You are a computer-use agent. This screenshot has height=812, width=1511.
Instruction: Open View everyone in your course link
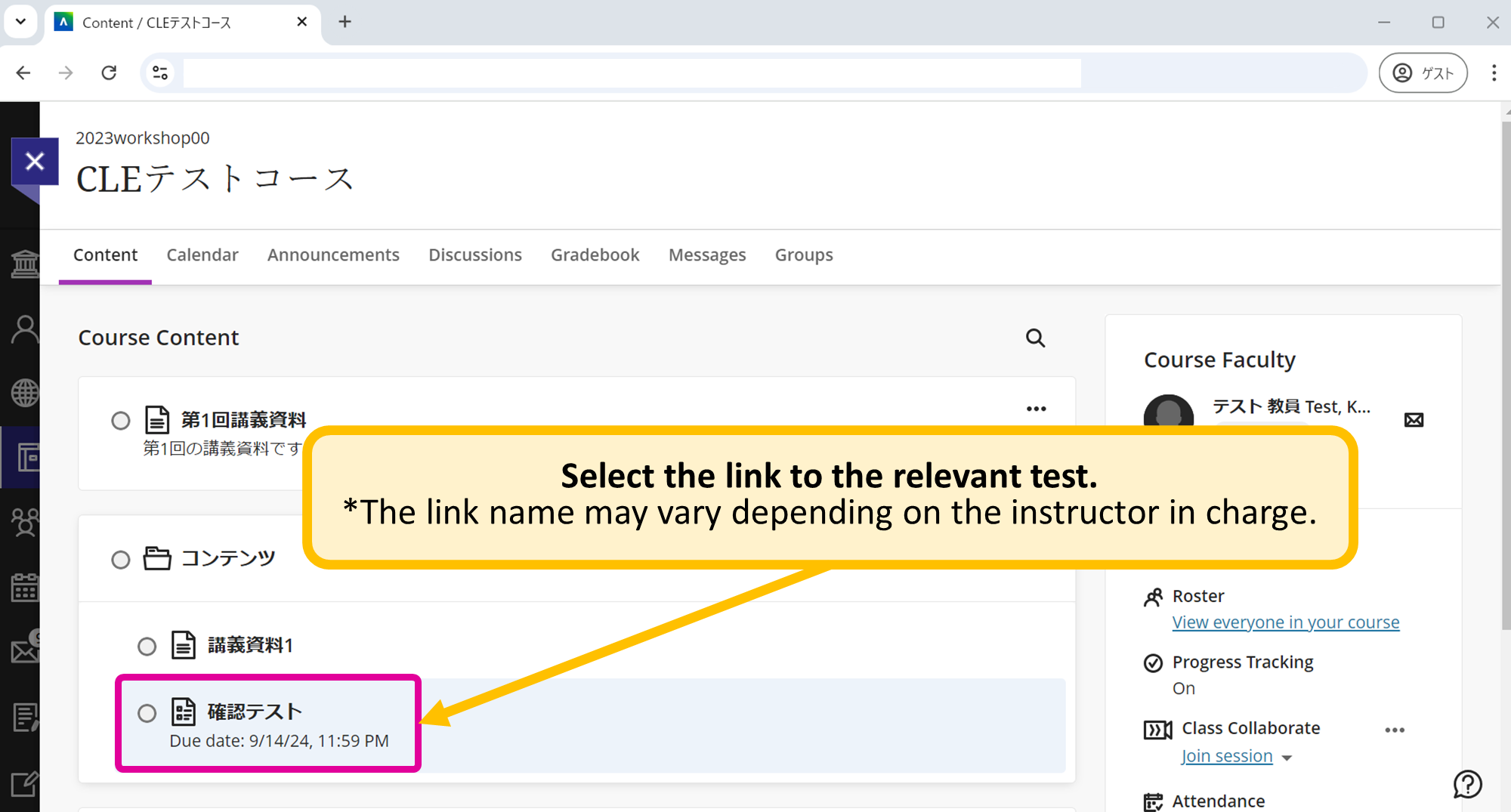(1286, 622)
